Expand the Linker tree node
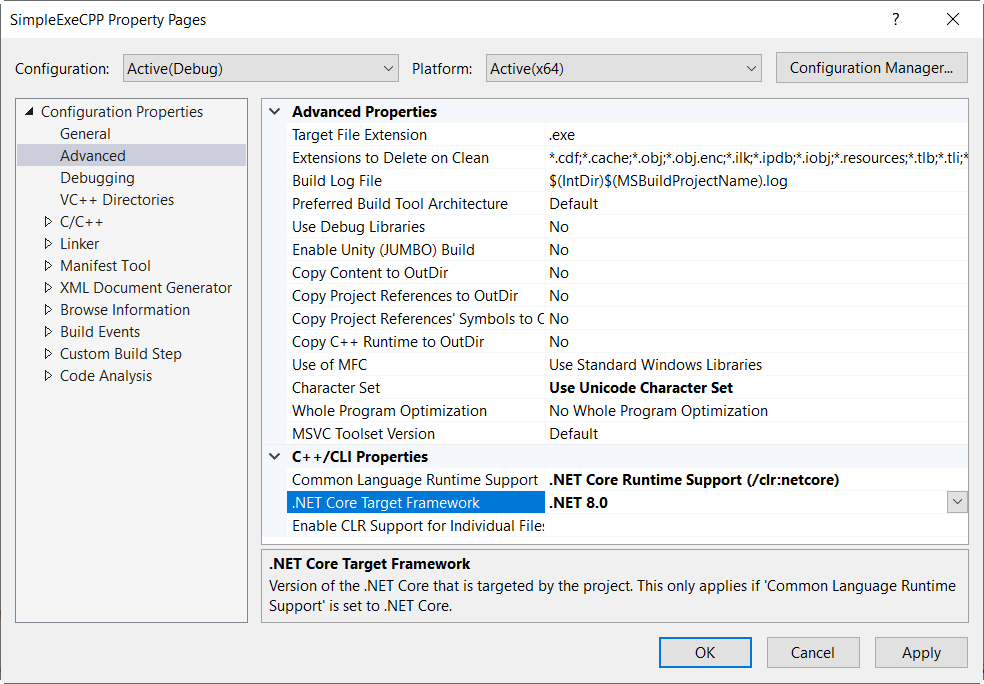This screenshot has width=984, height=684. click(x=48, y=244)
